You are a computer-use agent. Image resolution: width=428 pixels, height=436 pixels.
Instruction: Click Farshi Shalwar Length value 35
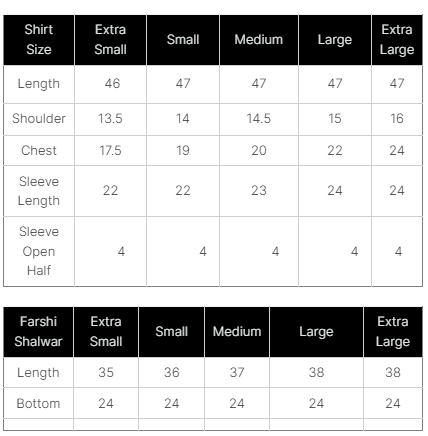tap(106, 373)
